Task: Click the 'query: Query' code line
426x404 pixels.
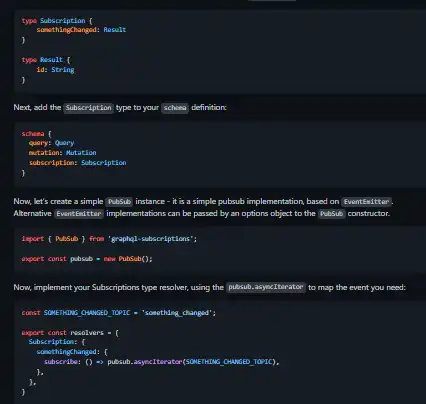Action: (51, 143)
